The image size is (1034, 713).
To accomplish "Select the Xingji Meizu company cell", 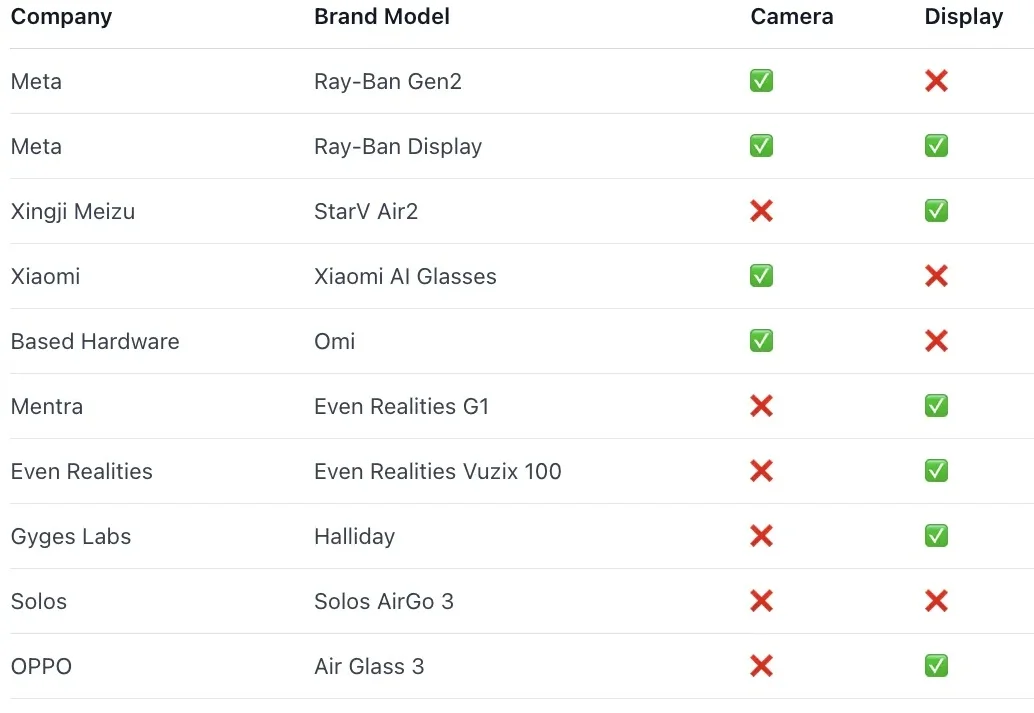I will click(73, 212).
